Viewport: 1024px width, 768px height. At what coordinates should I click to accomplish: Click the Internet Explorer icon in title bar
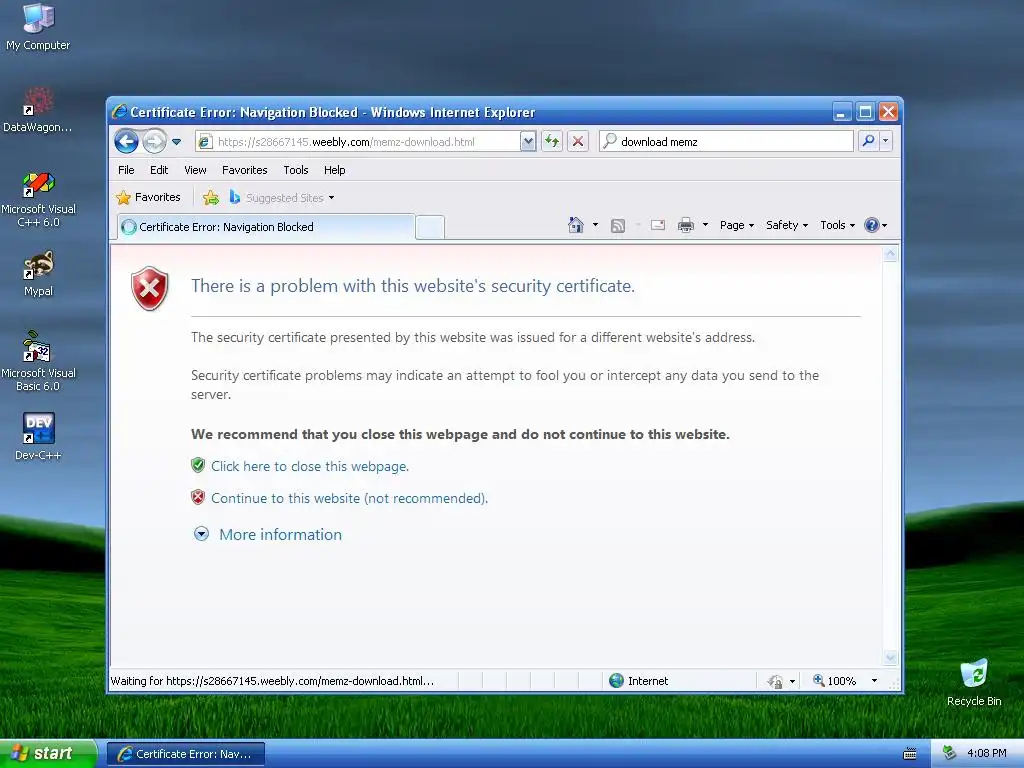pyautogui.click(x=119, y=112)
